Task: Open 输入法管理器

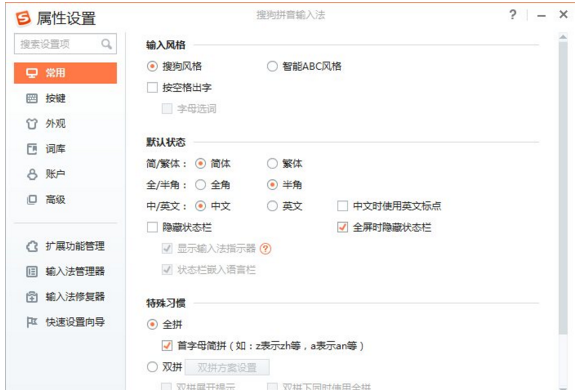Action: 65,271
